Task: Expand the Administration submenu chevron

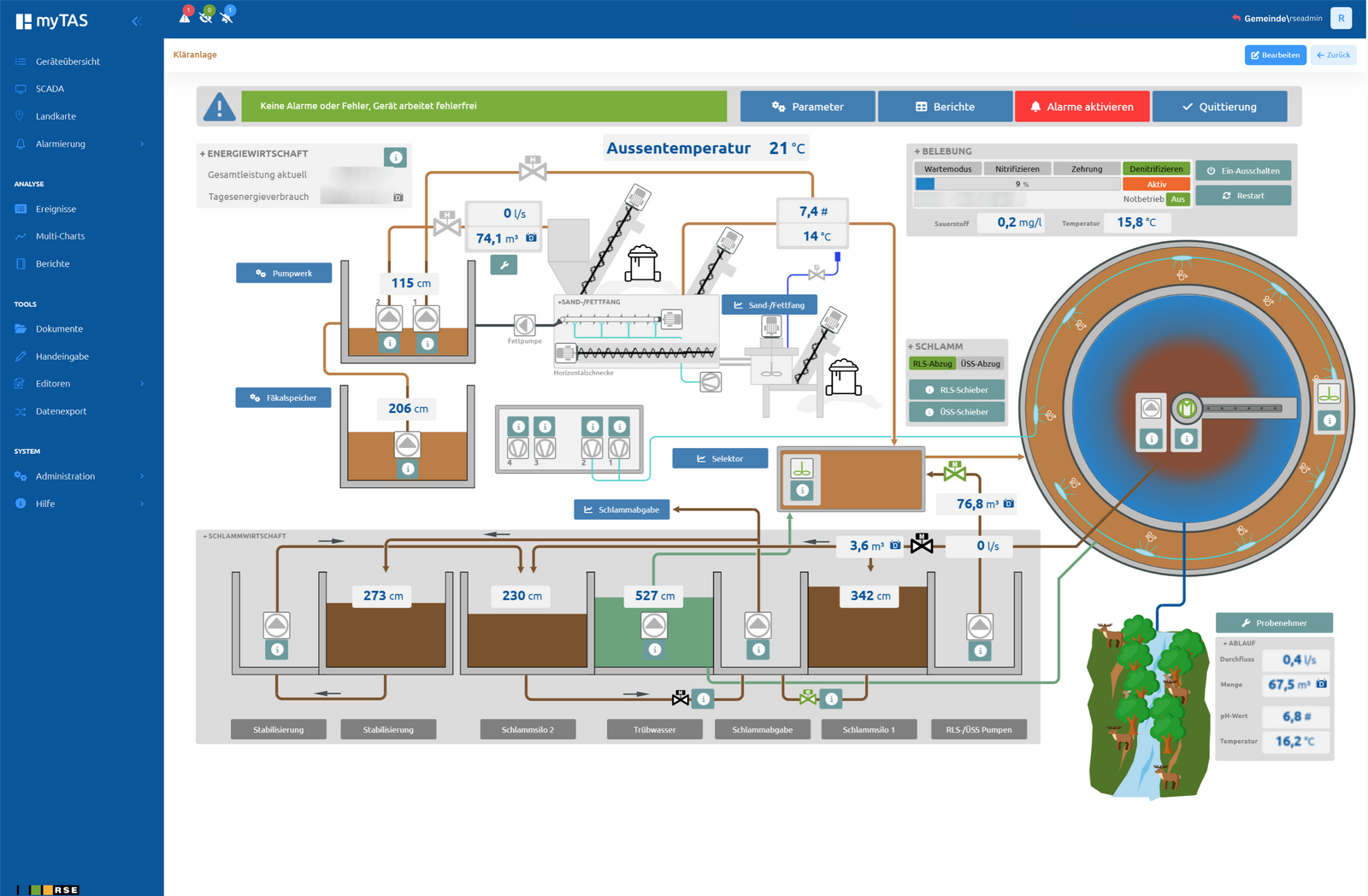Action: pyautogui.click(x=142, y=476)
